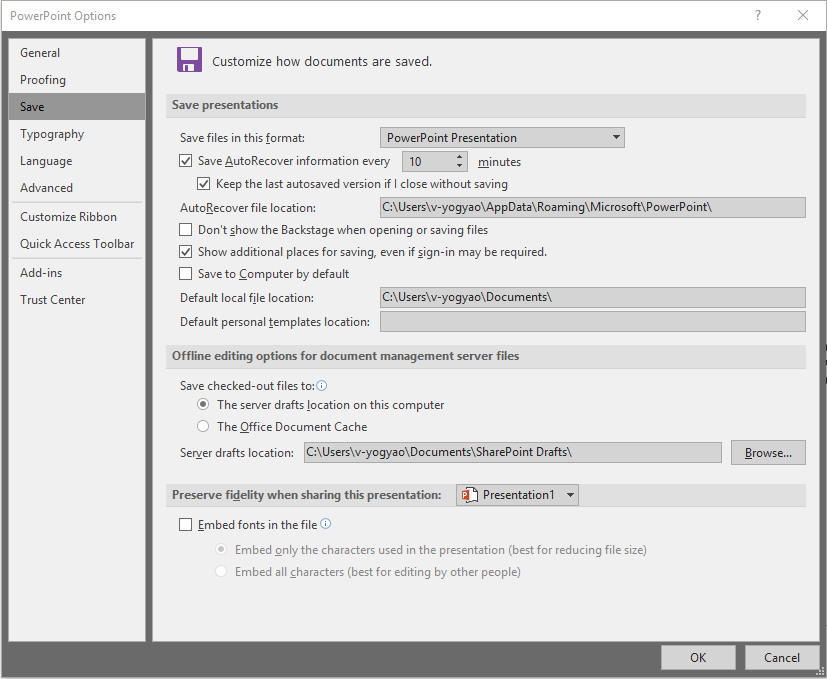Open the Advanced options category

77,188
